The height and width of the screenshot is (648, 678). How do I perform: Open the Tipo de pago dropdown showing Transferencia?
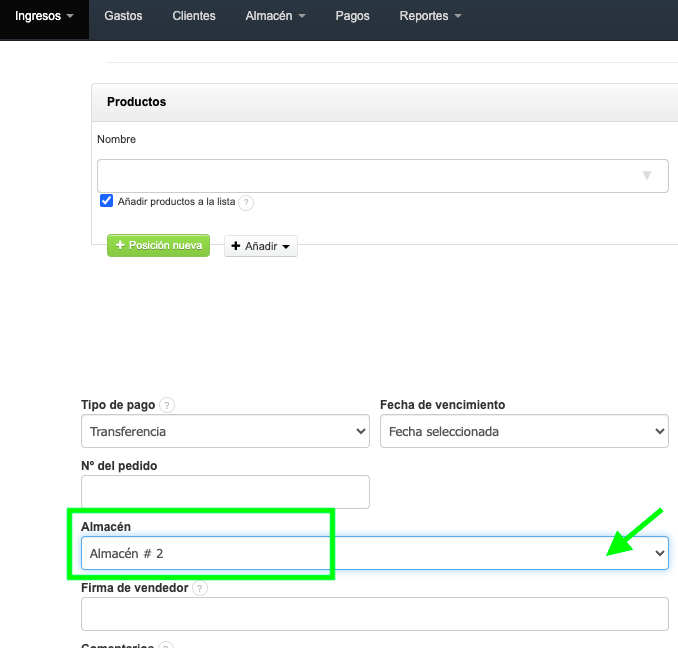[x=225, y=432]
